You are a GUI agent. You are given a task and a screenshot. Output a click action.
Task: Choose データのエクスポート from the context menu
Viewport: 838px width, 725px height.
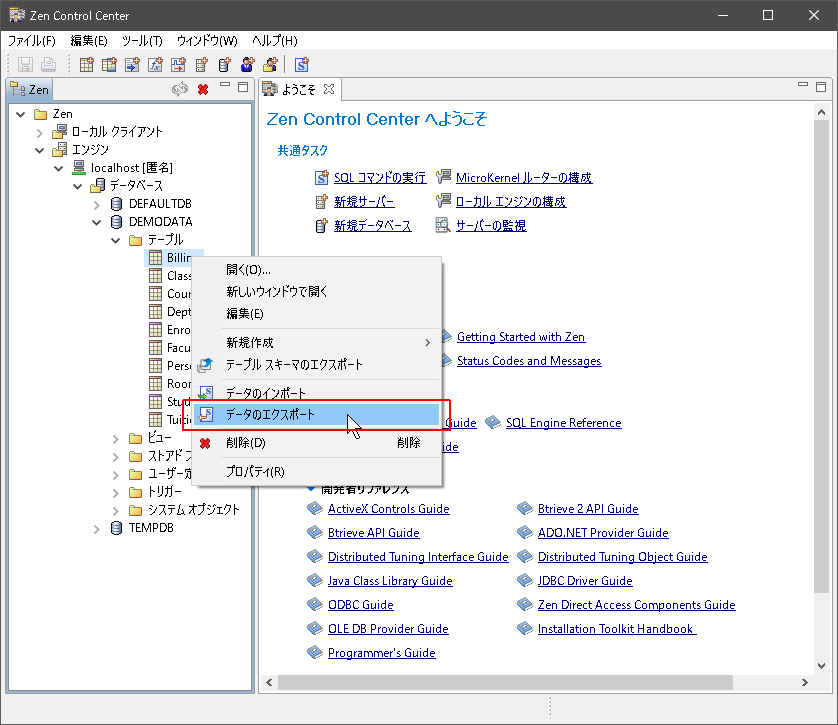coord(270,414)
